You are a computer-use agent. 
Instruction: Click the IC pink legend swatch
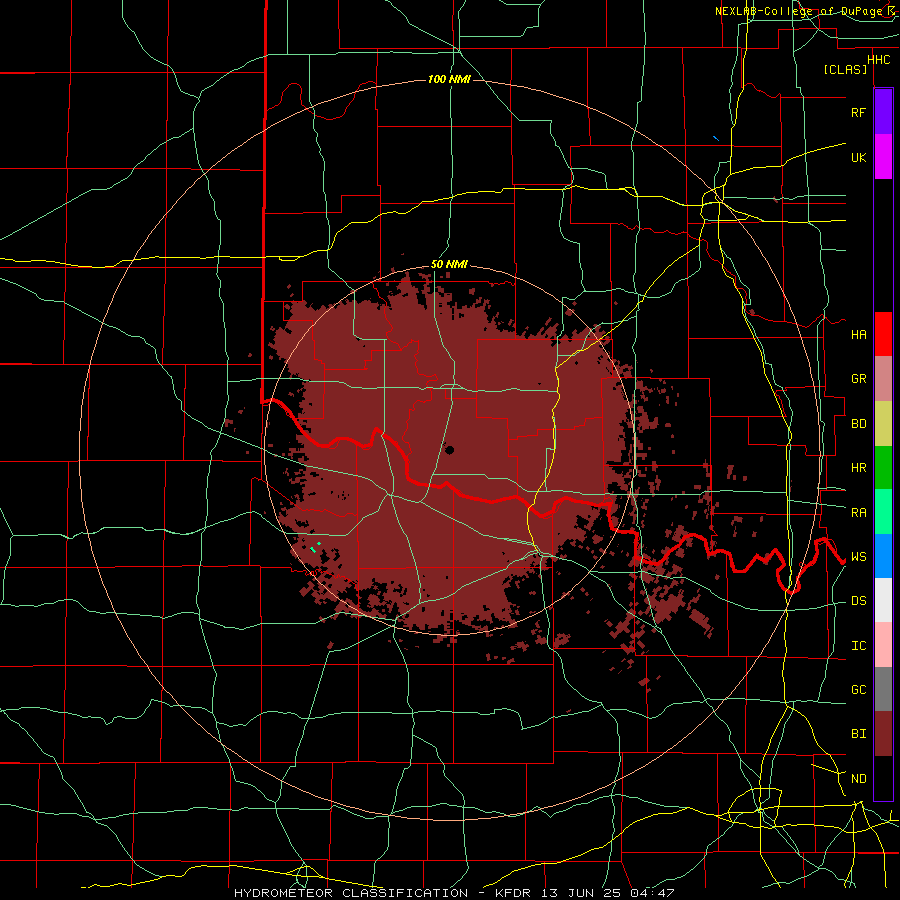click(883, 645)
